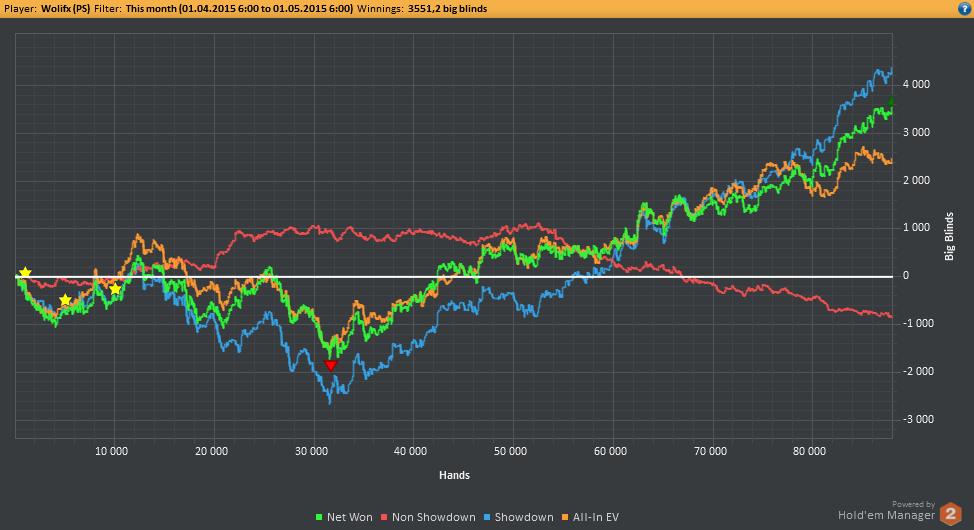Click the 30 000 hands axis label
974x530 pixels.
pyautogui.click(x=311, y=451)
